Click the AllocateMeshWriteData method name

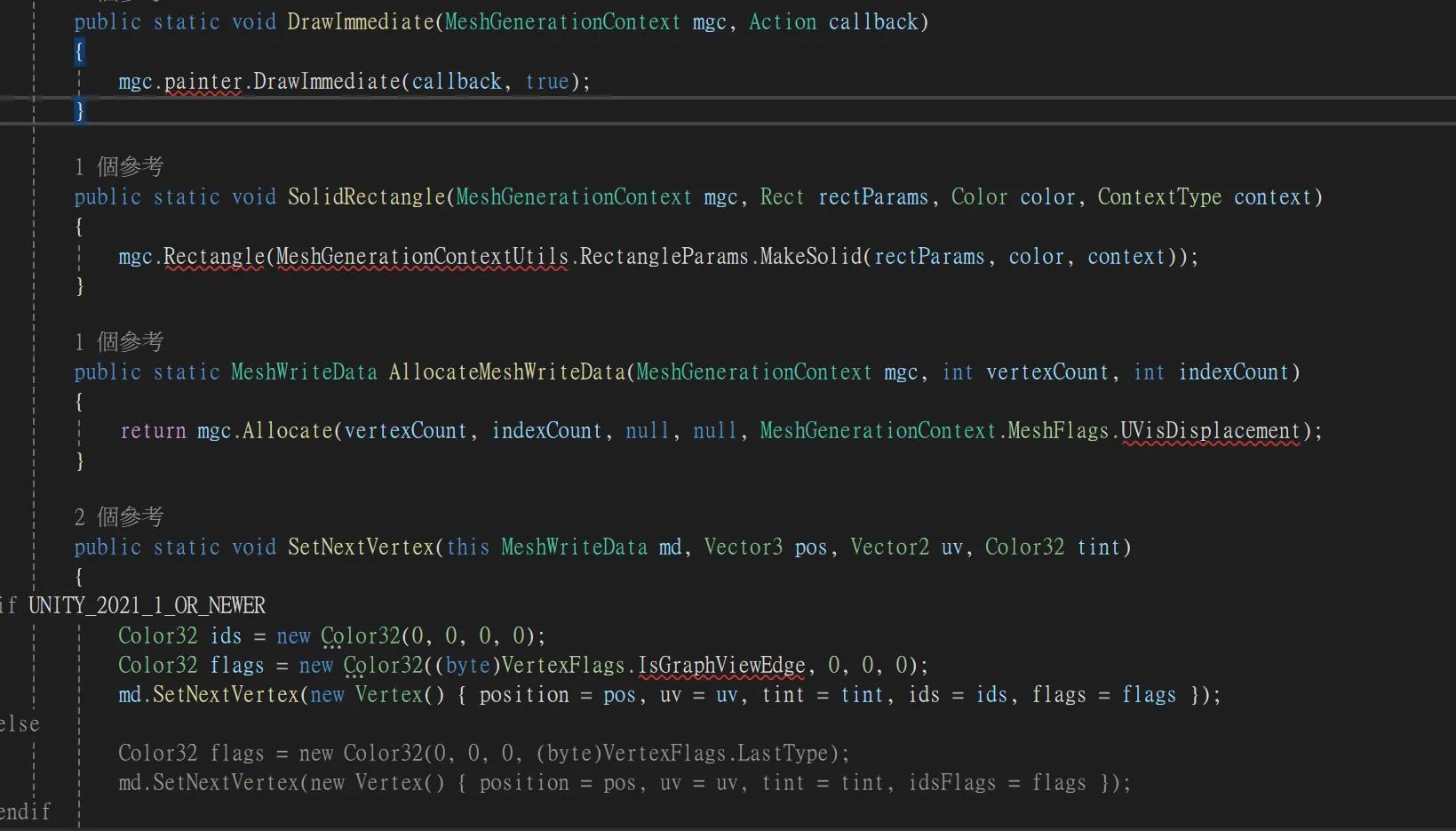[x=507, y=372]
